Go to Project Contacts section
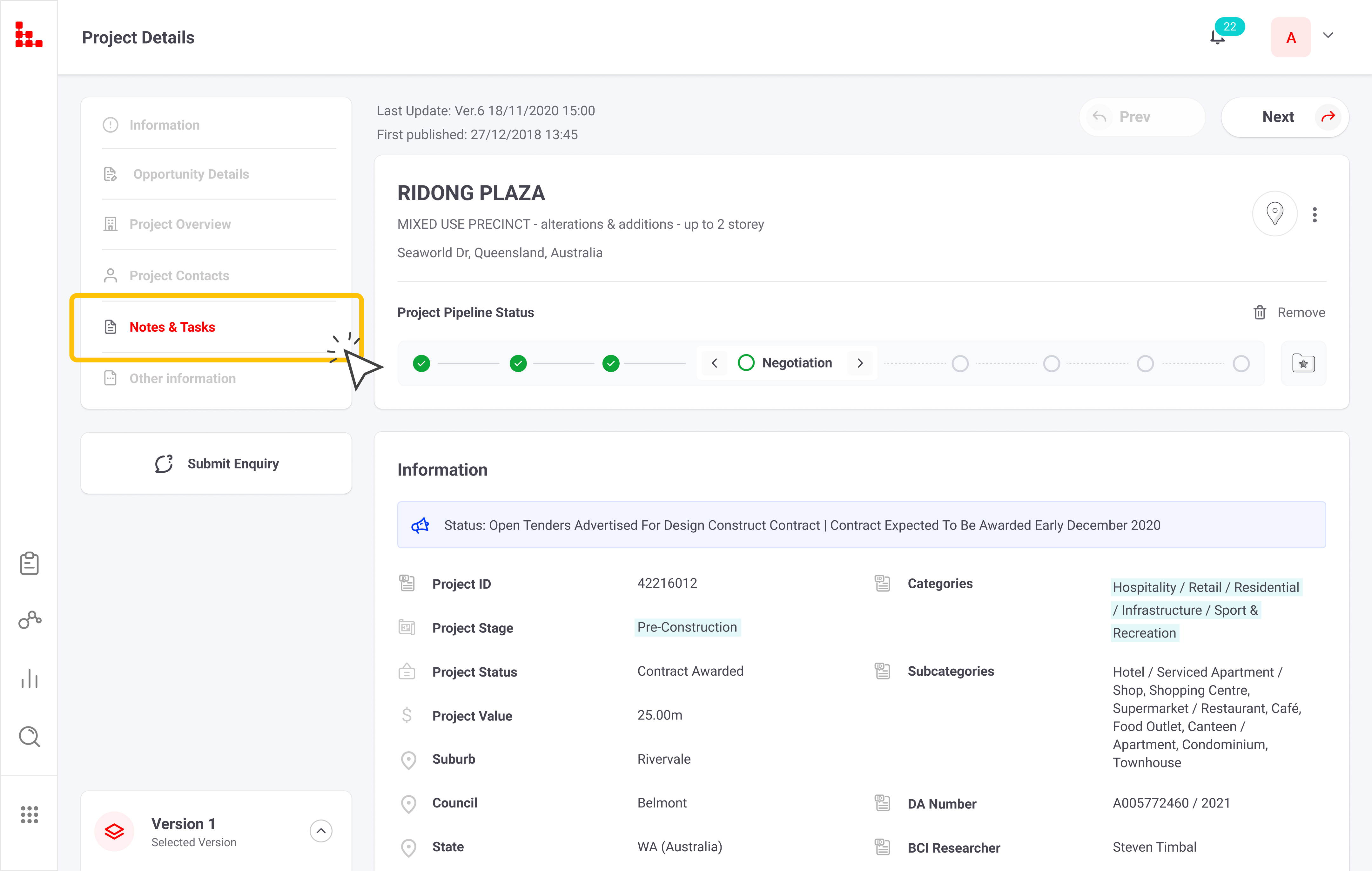Screen dimensions: 1372x871 (x=179, y=275)
